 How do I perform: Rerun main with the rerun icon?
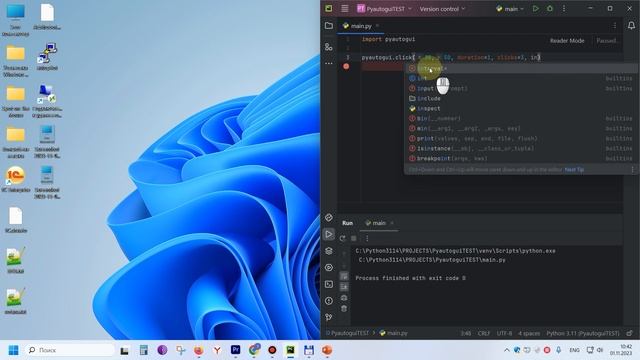[x=342, y=238]
